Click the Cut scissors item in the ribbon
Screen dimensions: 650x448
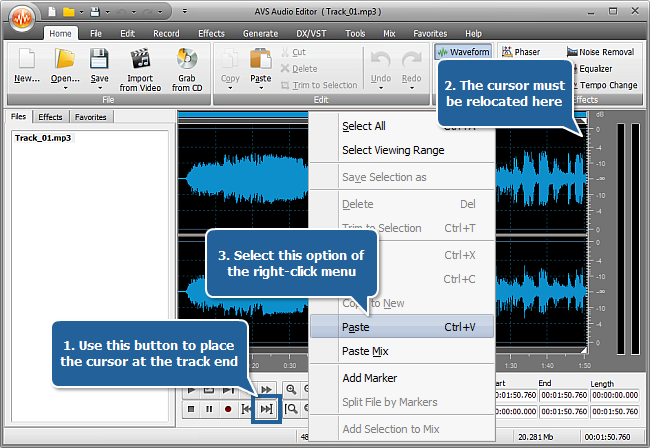[x=293, y=52]
